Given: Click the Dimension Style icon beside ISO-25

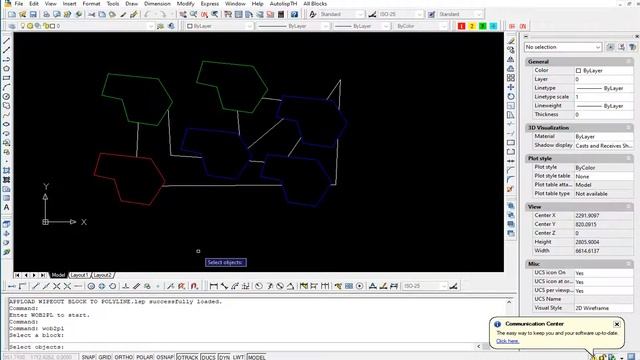Looking at the screenshot, I should click(x=372, y=14).
